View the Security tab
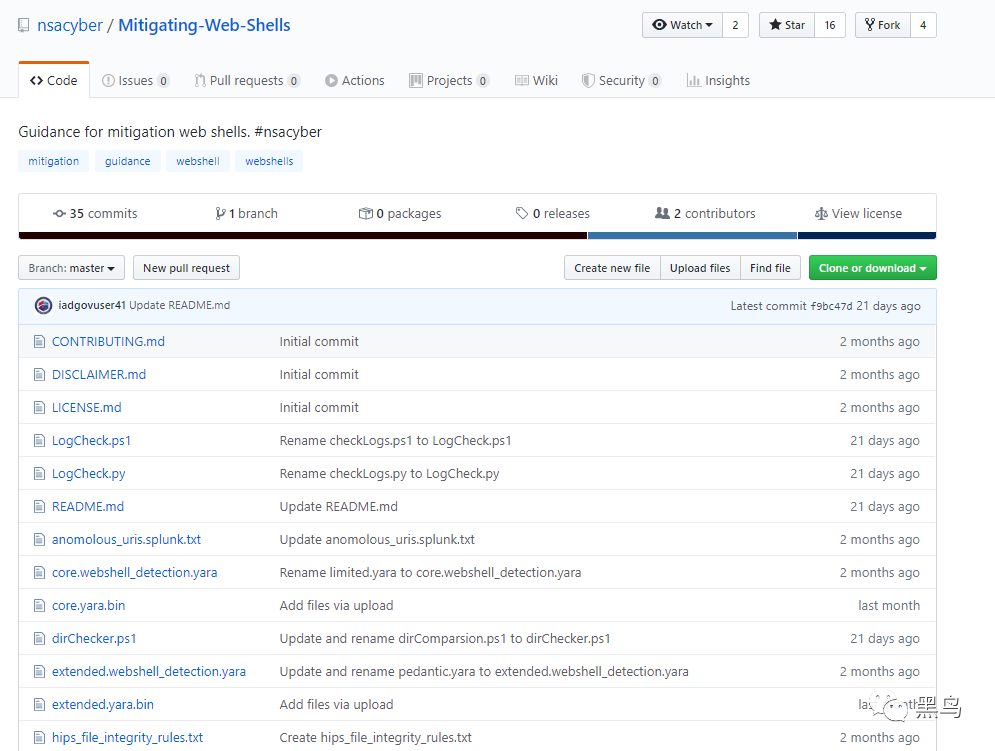Viewport: 995px width, 751px height. pos(621,81)
